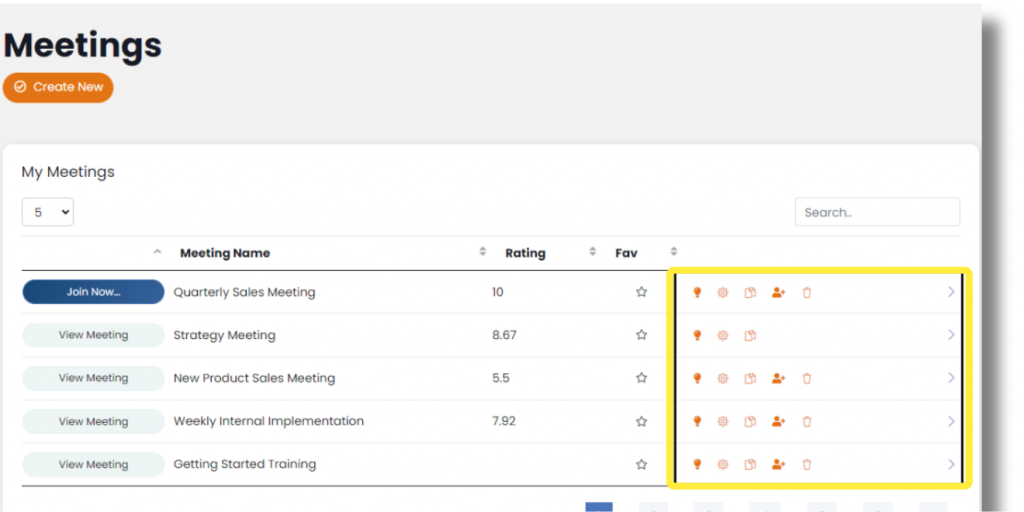Copy the New Product Sales Meeting
The height and width of the screenshot is (512, 1024).
[x=750, y=379]
